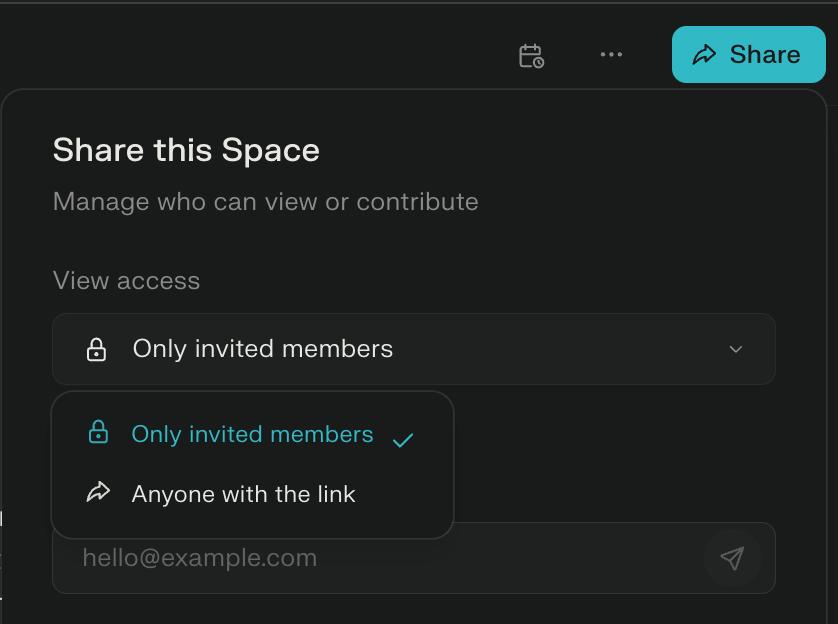Click the teal Share button

[x=748, y=55]
